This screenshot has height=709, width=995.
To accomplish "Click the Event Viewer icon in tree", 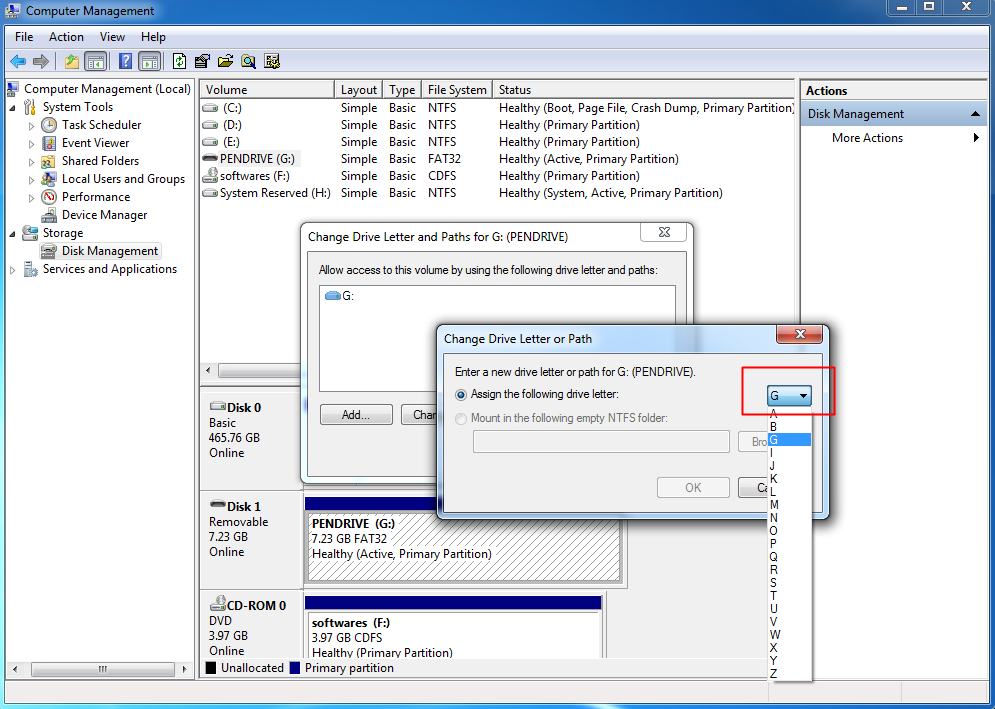I will pyautogui.click(x=49, y=143).
